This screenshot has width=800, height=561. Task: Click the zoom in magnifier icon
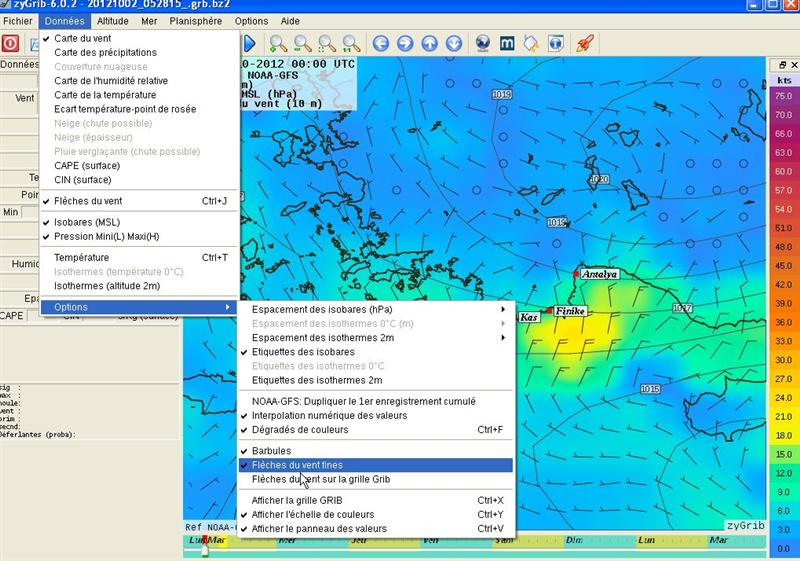point(278,43)
